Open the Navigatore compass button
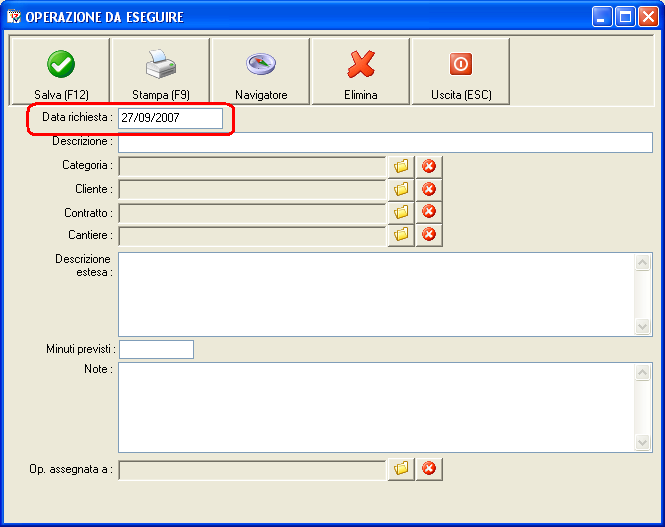 [x=261, y=71]
